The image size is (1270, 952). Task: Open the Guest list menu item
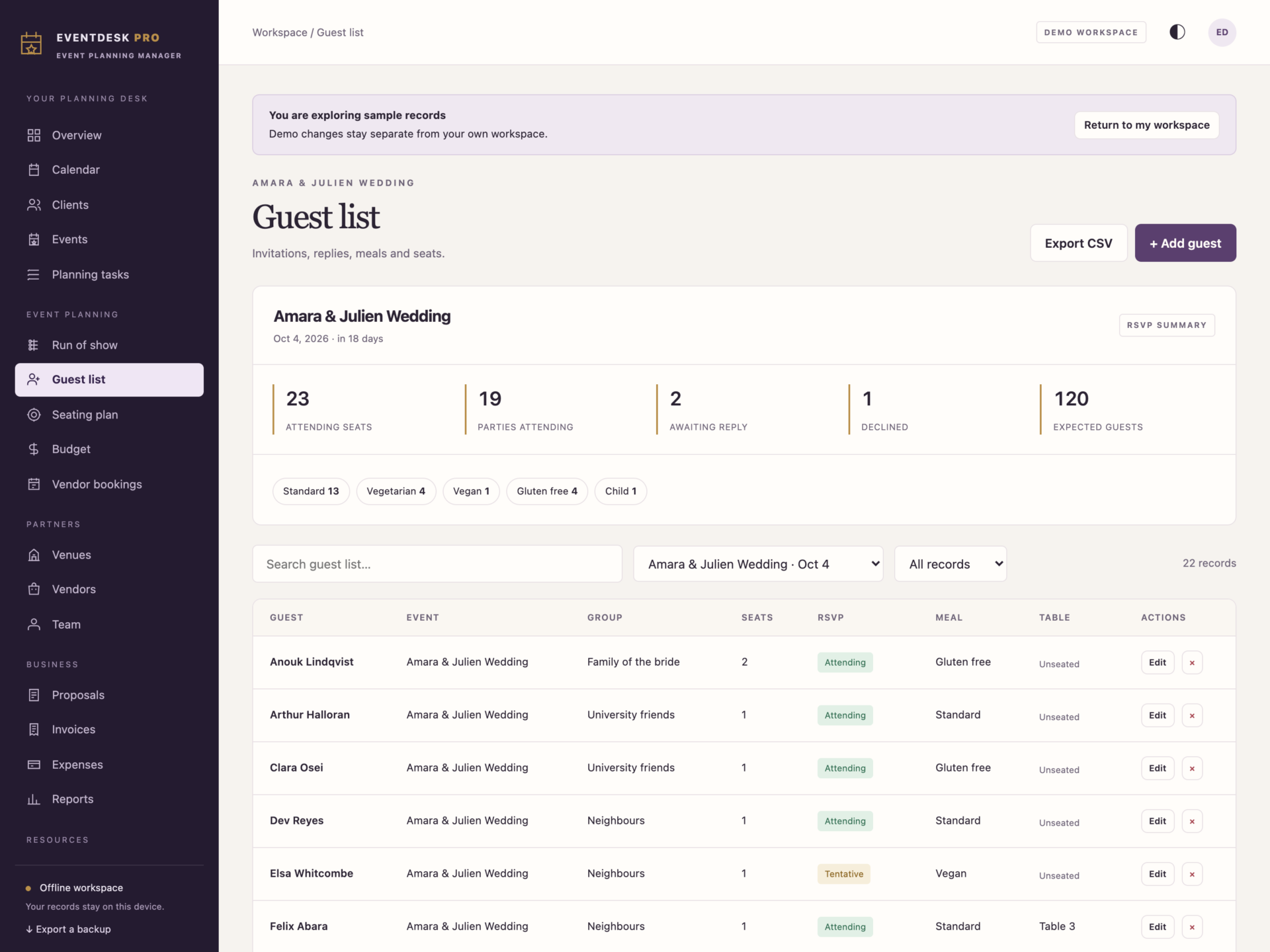click(x=109, y=379)
